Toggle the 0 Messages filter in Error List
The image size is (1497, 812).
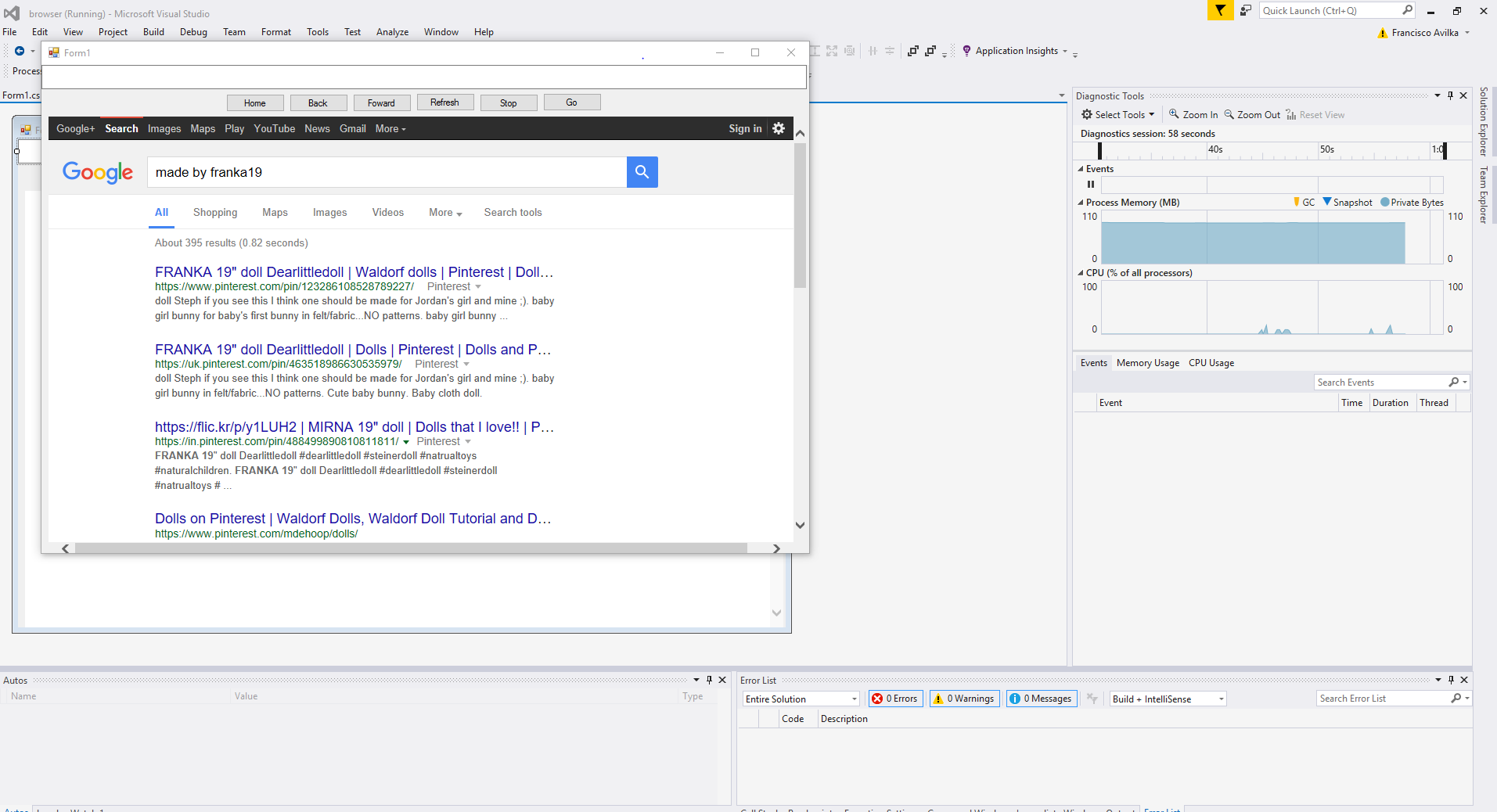point(1041,699)
